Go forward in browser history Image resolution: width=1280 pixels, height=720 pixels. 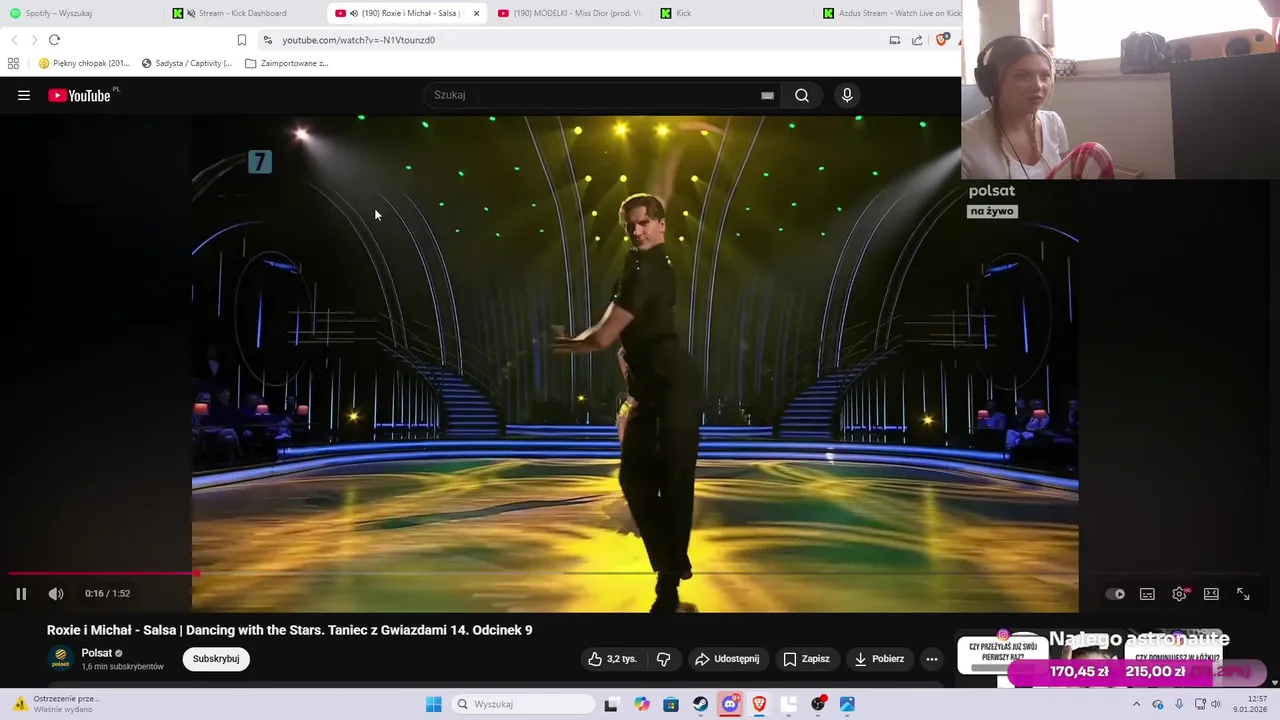tap(34, 40)
